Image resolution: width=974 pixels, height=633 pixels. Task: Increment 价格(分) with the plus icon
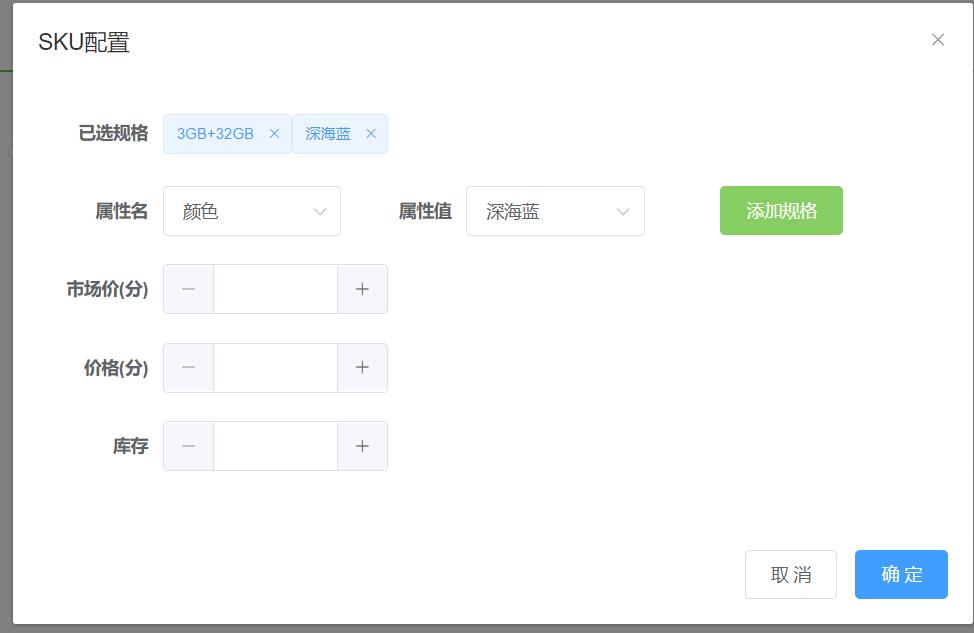[362, 367]
